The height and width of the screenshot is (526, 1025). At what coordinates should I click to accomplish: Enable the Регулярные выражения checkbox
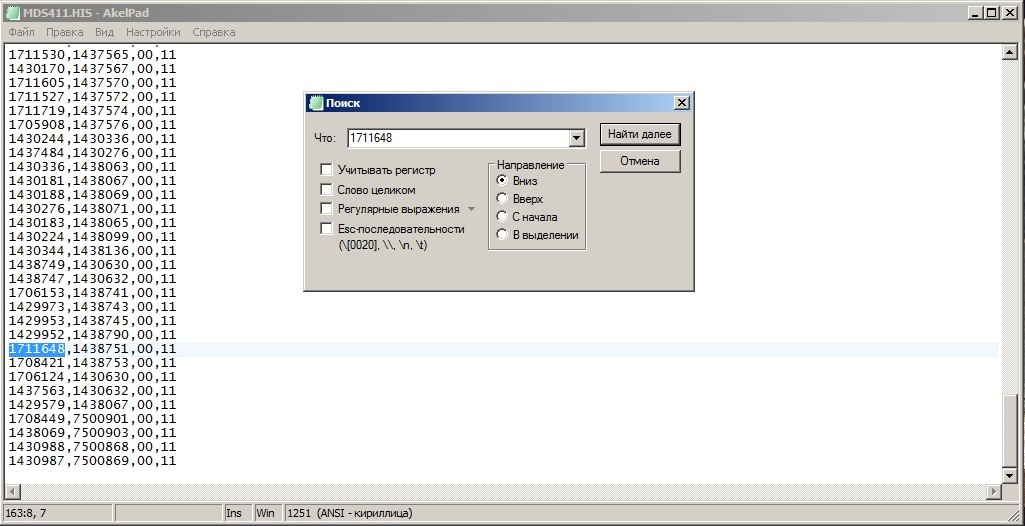click(x=326, y=209)
